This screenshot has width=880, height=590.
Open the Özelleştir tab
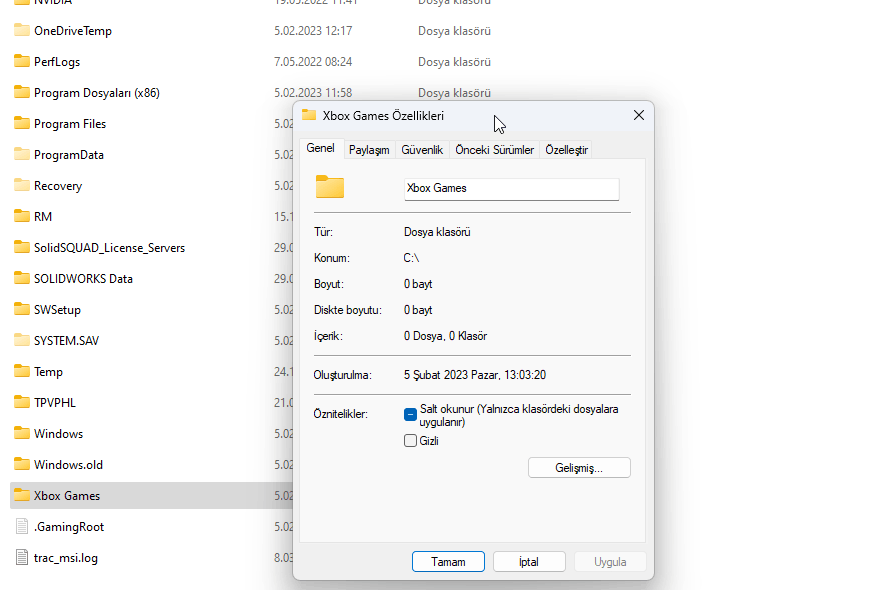[566, 150]
